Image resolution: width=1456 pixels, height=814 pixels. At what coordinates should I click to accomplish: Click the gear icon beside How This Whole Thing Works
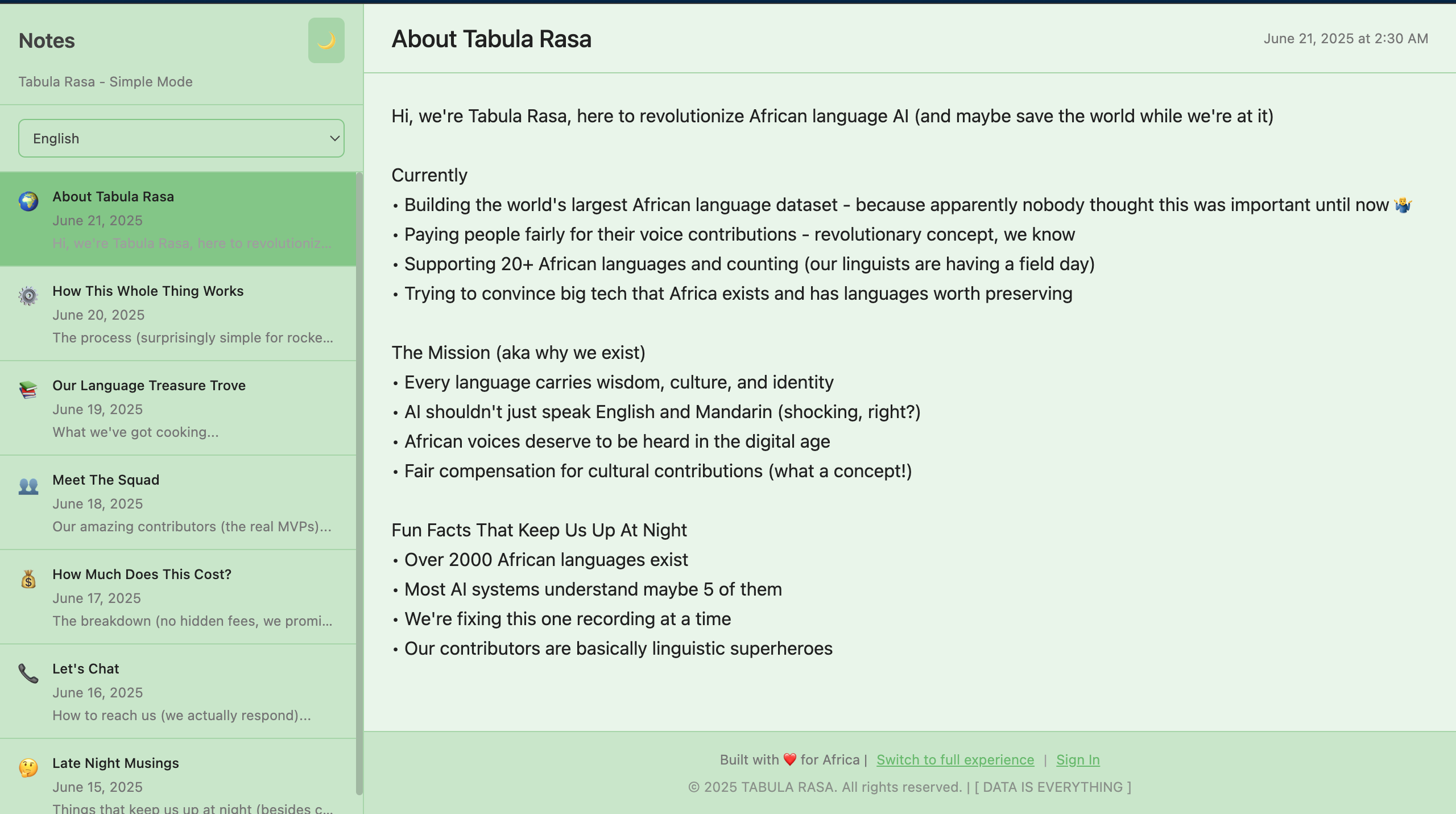click(x=28, y=296)
